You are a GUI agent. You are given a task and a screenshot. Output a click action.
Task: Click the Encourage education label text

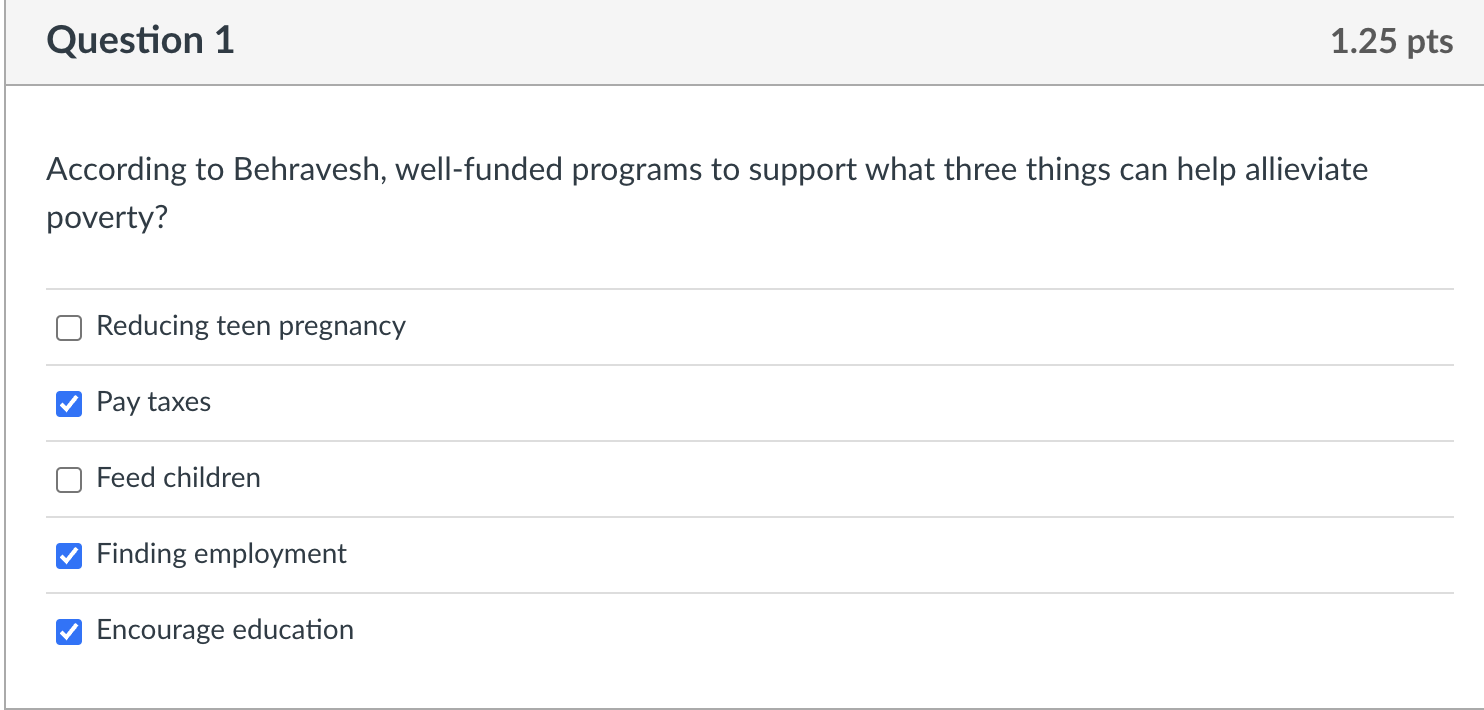tap(224, 630)
